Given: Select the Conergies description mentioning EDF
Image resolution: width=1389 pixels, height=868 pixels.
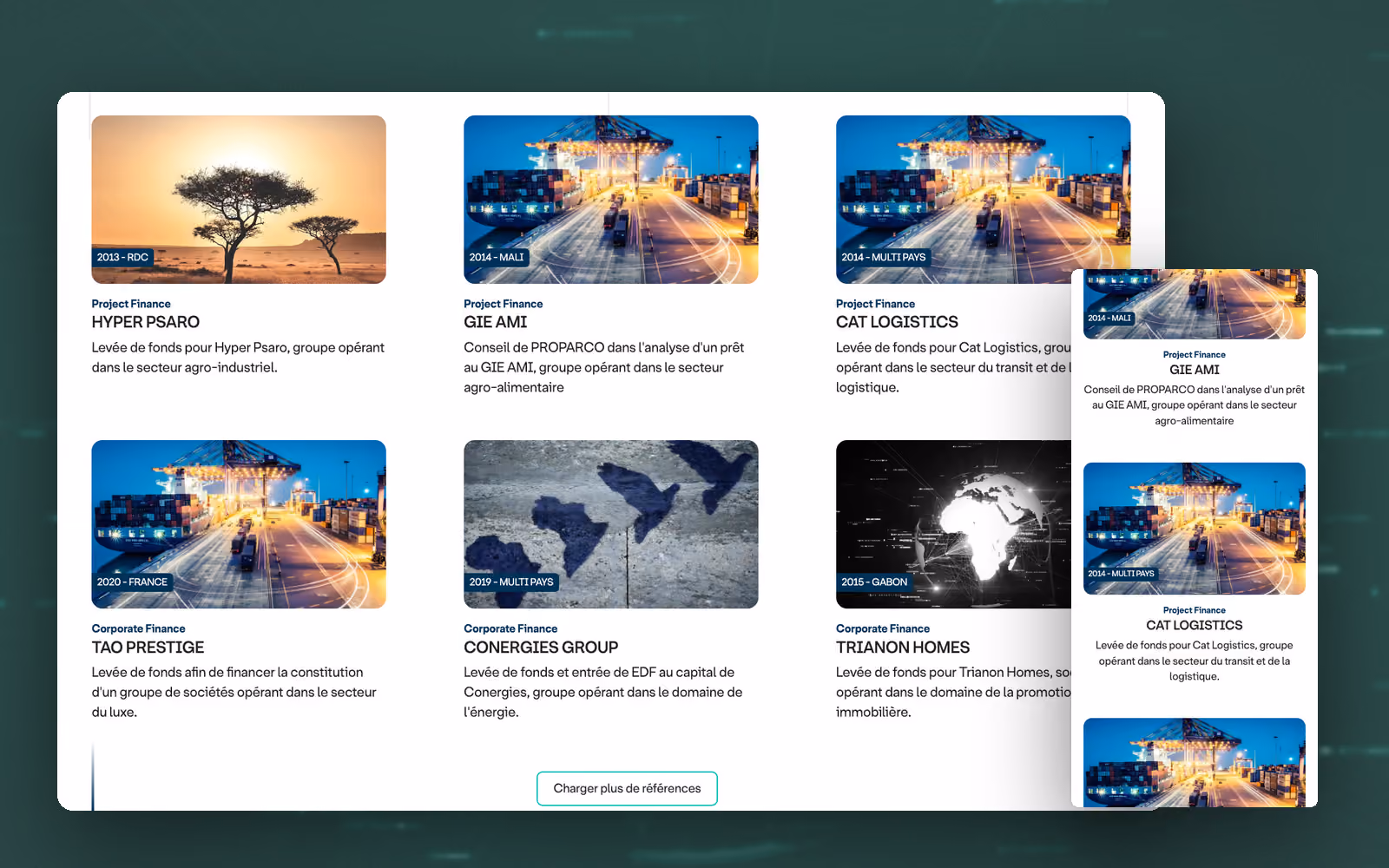Looking at the screenshot, I should tap(603, 692).
